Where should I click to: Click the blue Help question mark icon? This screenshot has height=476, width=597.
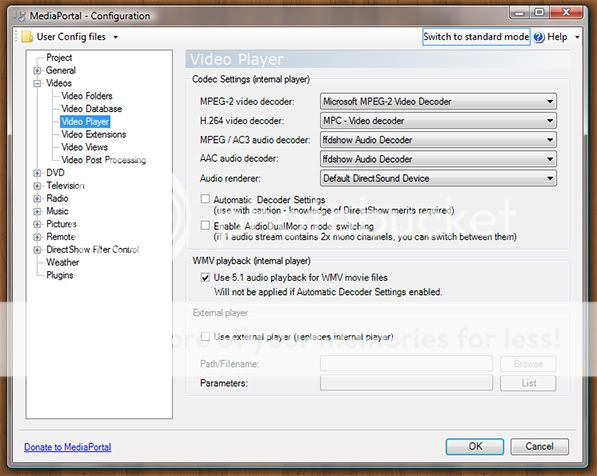[x=539, y=37]
